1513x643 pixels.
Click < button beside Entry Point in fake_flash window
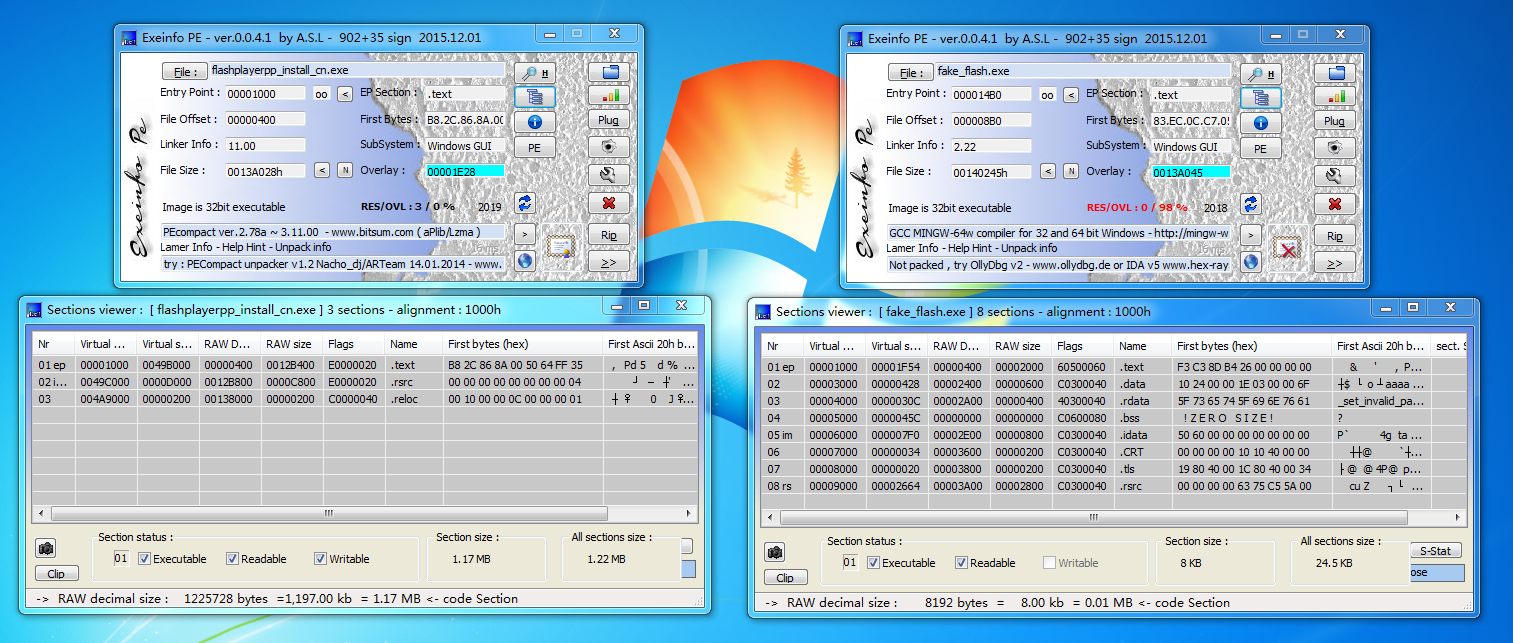tap(1070, 95)
